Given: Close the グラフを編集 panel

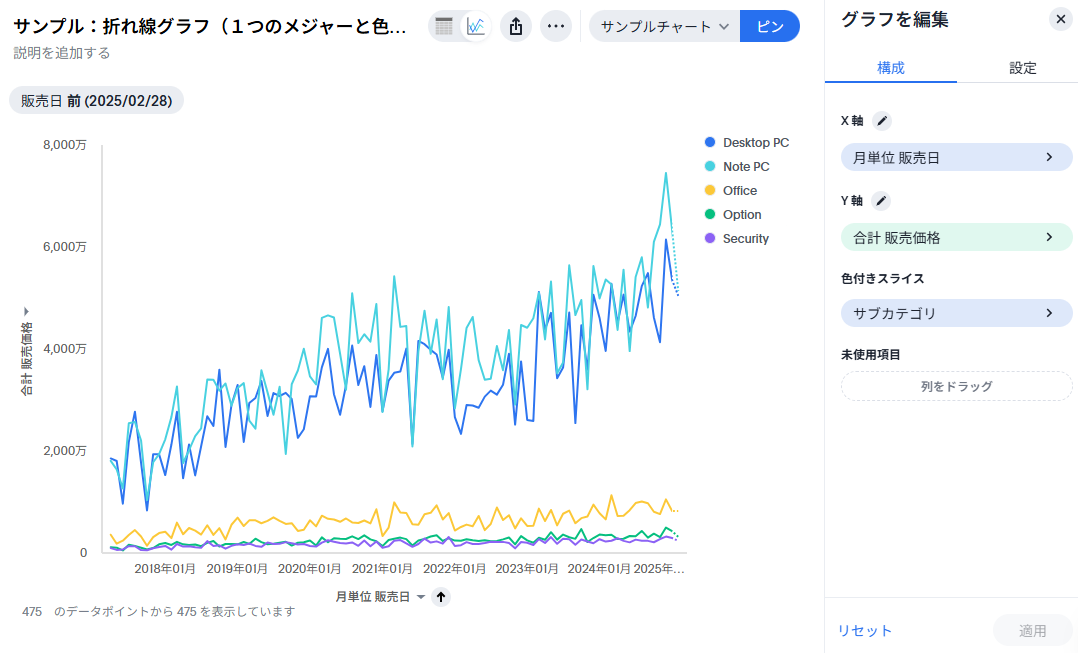Looking at the screenshot, I should pyautogui.click(x=1061, y=19).
